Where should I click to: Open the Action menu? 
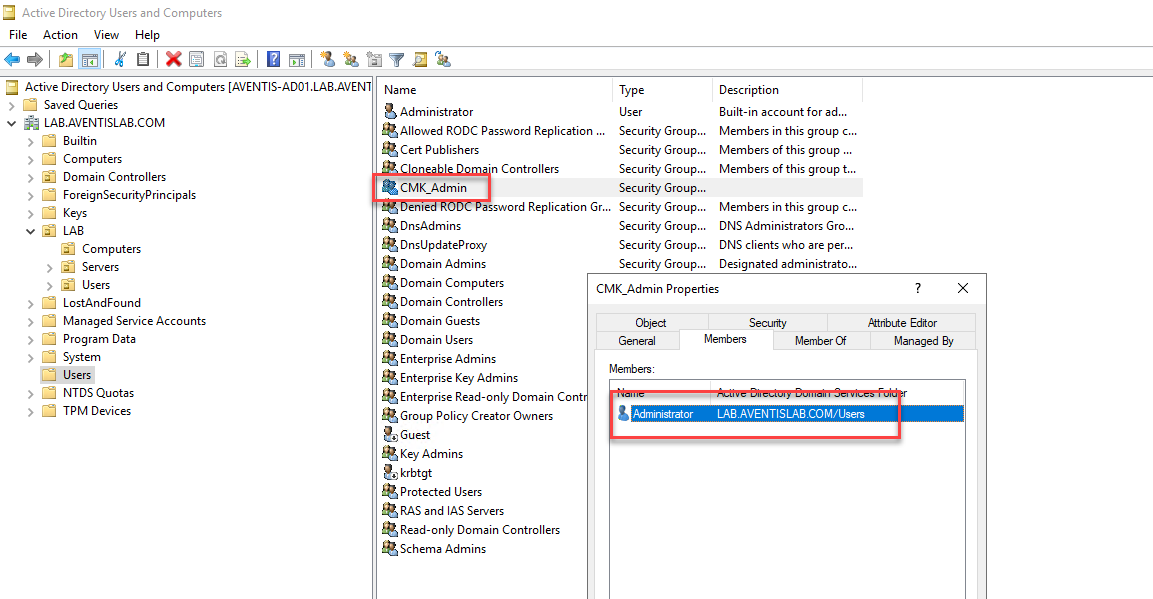click(x=60, y=34)
